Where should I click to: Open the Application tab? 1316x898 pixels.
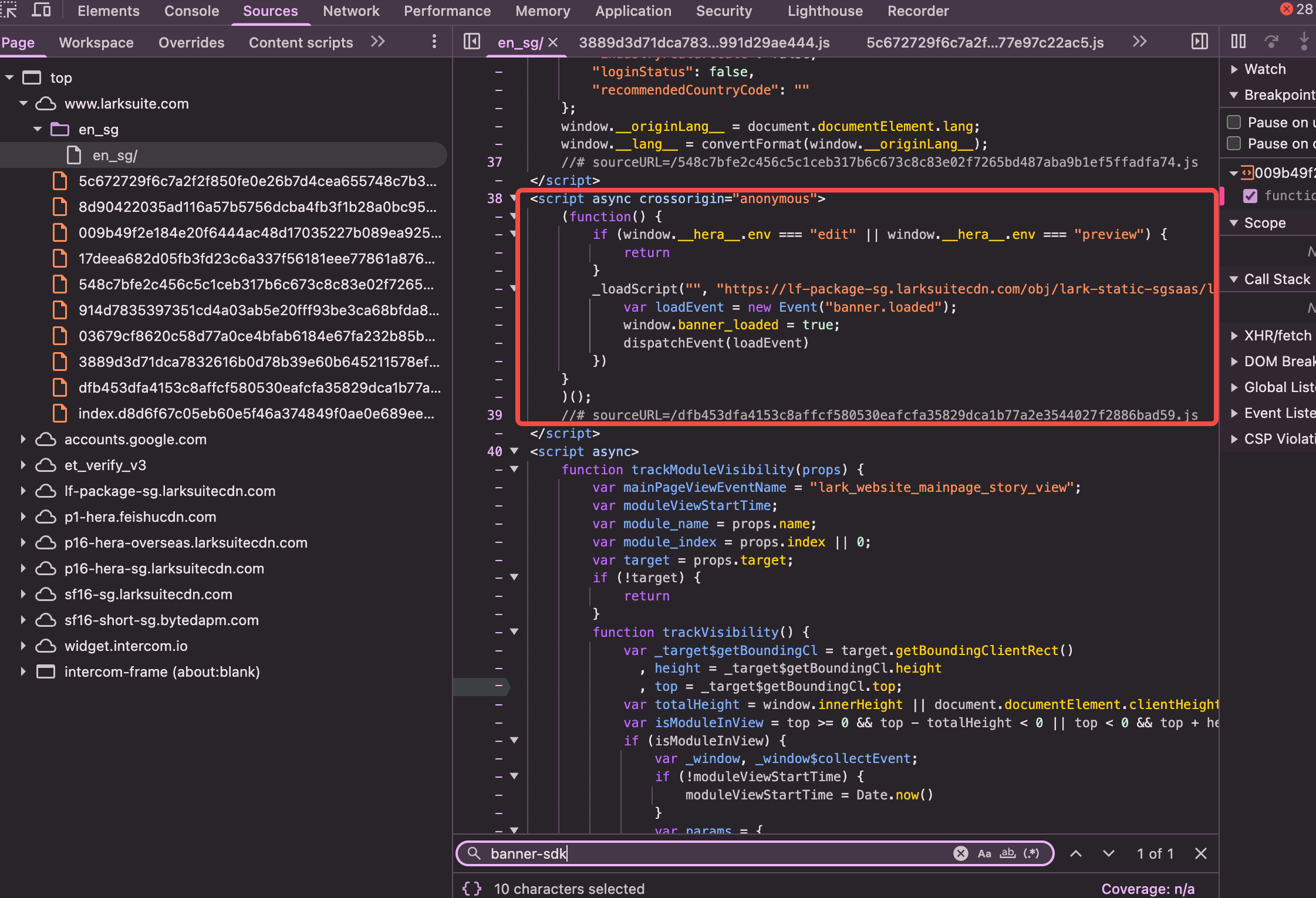[633, 11]
